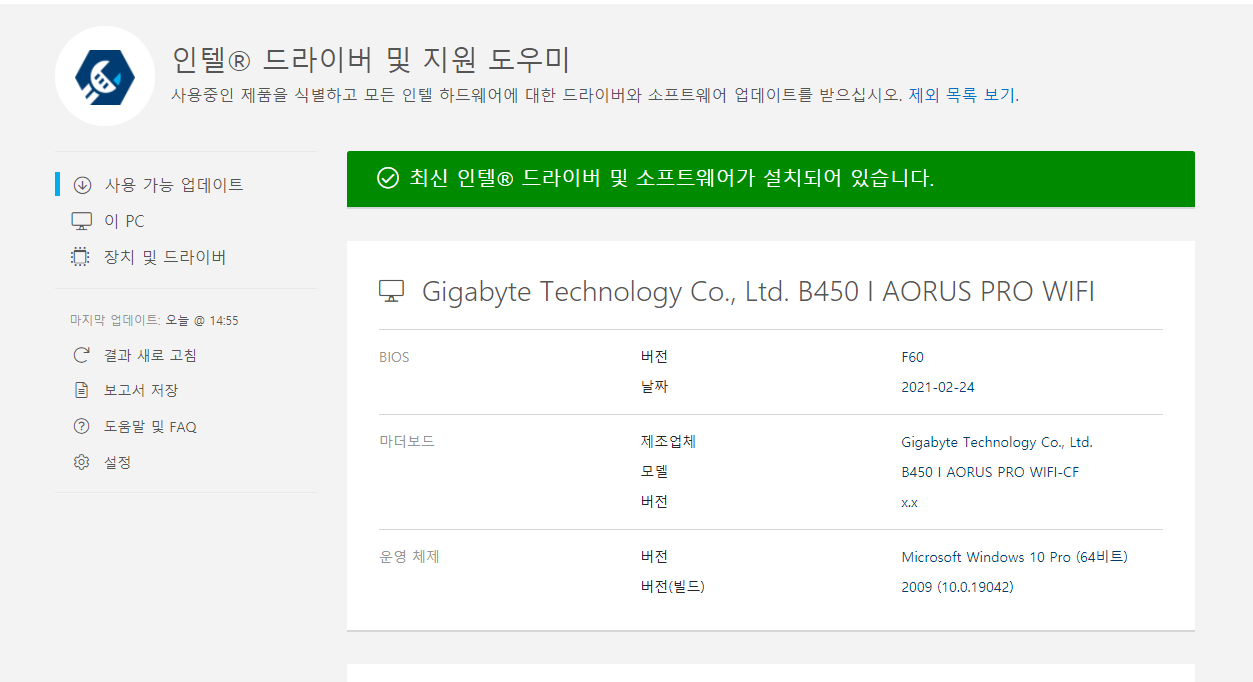
Task: Refresh results via 결과 새로 고침
Action: pyautogui.click(x=150, y=355)
